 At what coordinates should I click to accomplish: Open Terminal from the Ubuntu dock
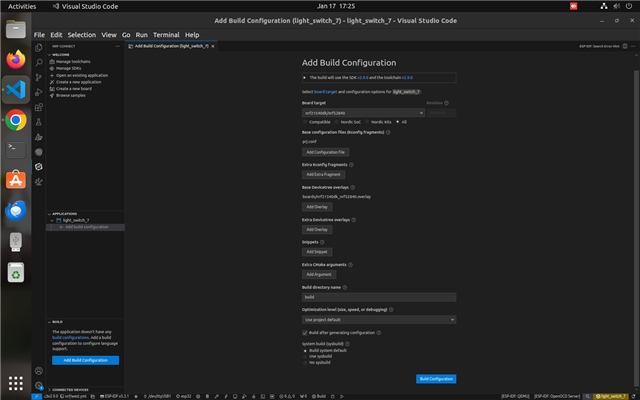(x=16, y=150)
